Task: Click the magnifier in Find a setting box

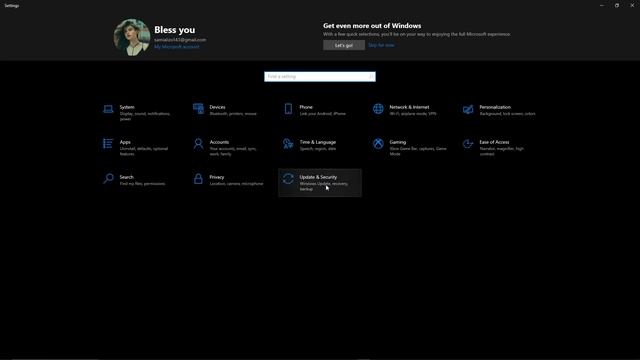Action: pyautogui.click(x=371, y=77)
